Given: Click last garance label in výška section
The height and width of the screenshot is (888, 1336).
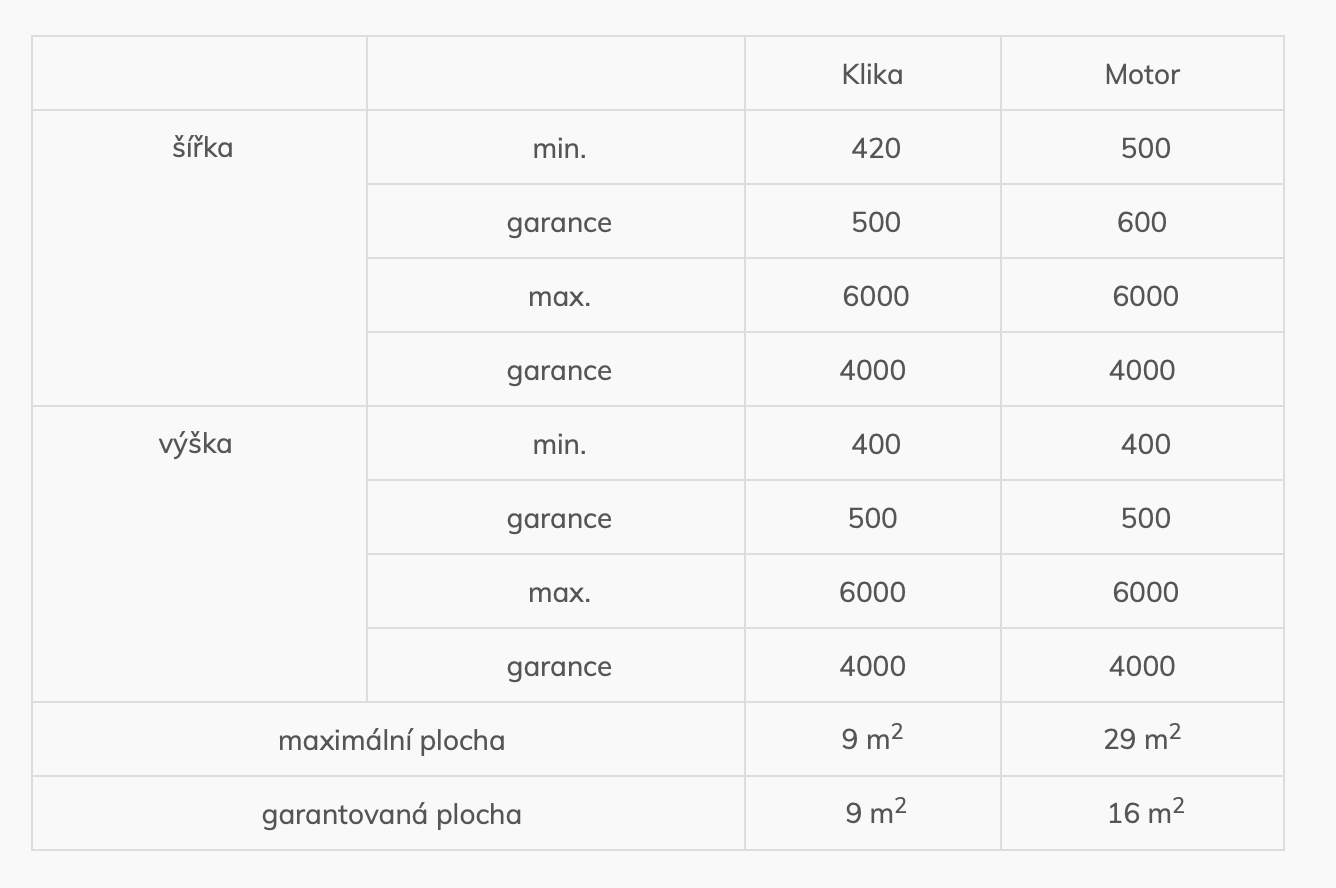Looking at the screenshot, I should (559, 666).
